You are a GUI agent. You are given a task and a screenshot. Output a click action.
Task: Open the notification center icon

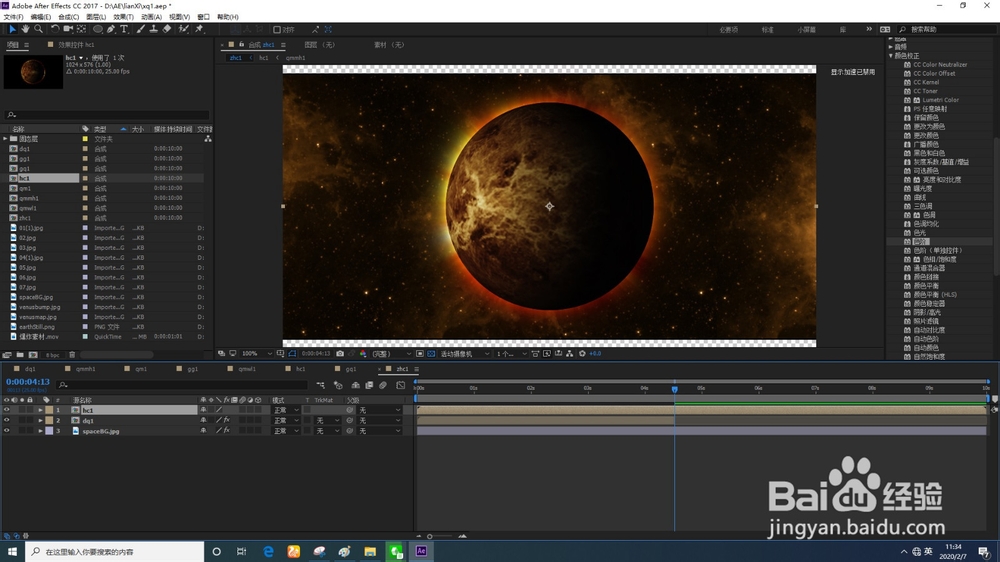click(984, 552)
